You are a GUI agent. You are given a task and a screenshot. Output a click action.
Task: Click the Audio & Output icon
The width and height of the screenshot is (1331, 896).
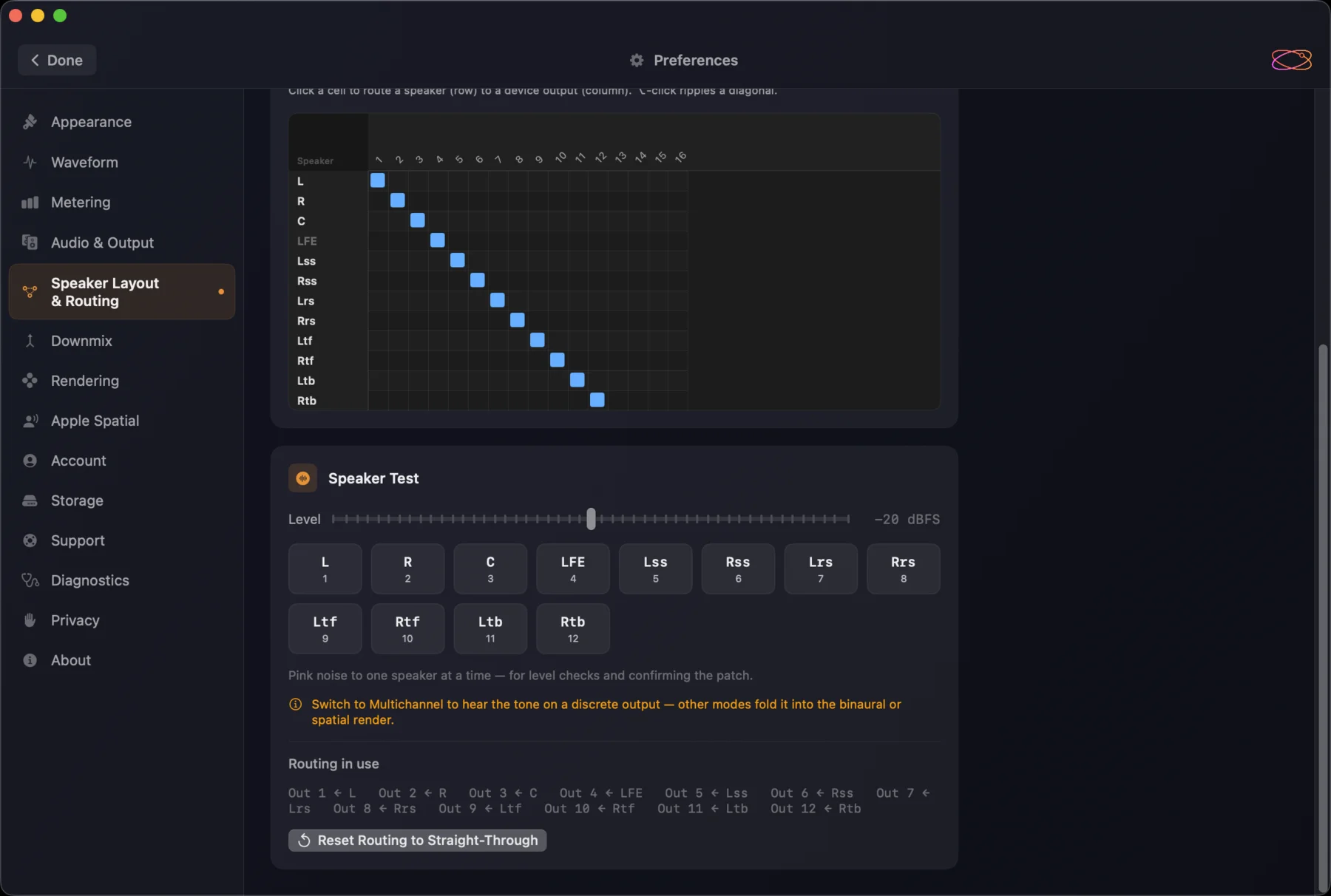pyautogui.click(x=30, y=242)
